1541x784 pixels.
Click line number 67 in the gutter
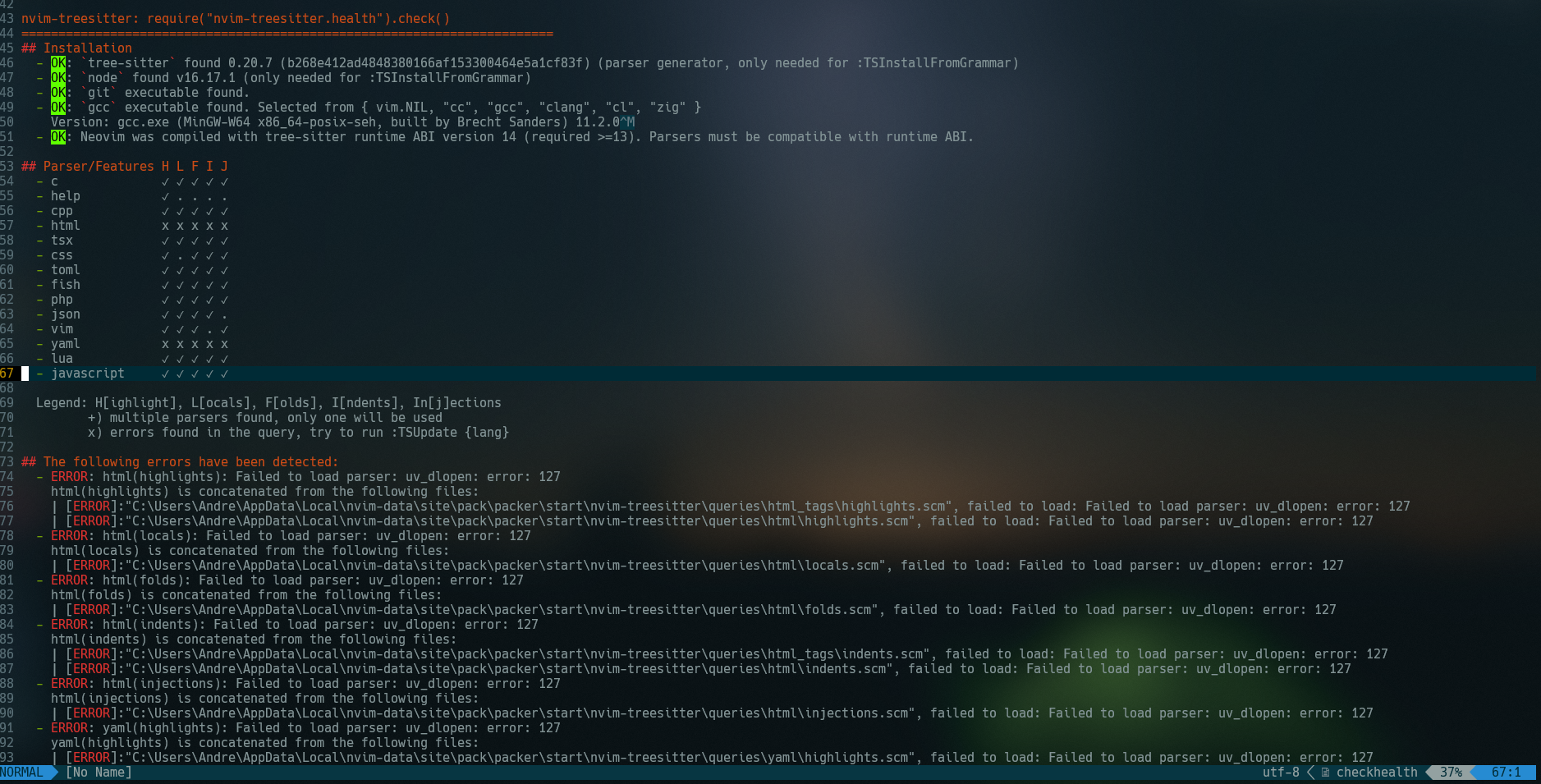tap(8, 373)
